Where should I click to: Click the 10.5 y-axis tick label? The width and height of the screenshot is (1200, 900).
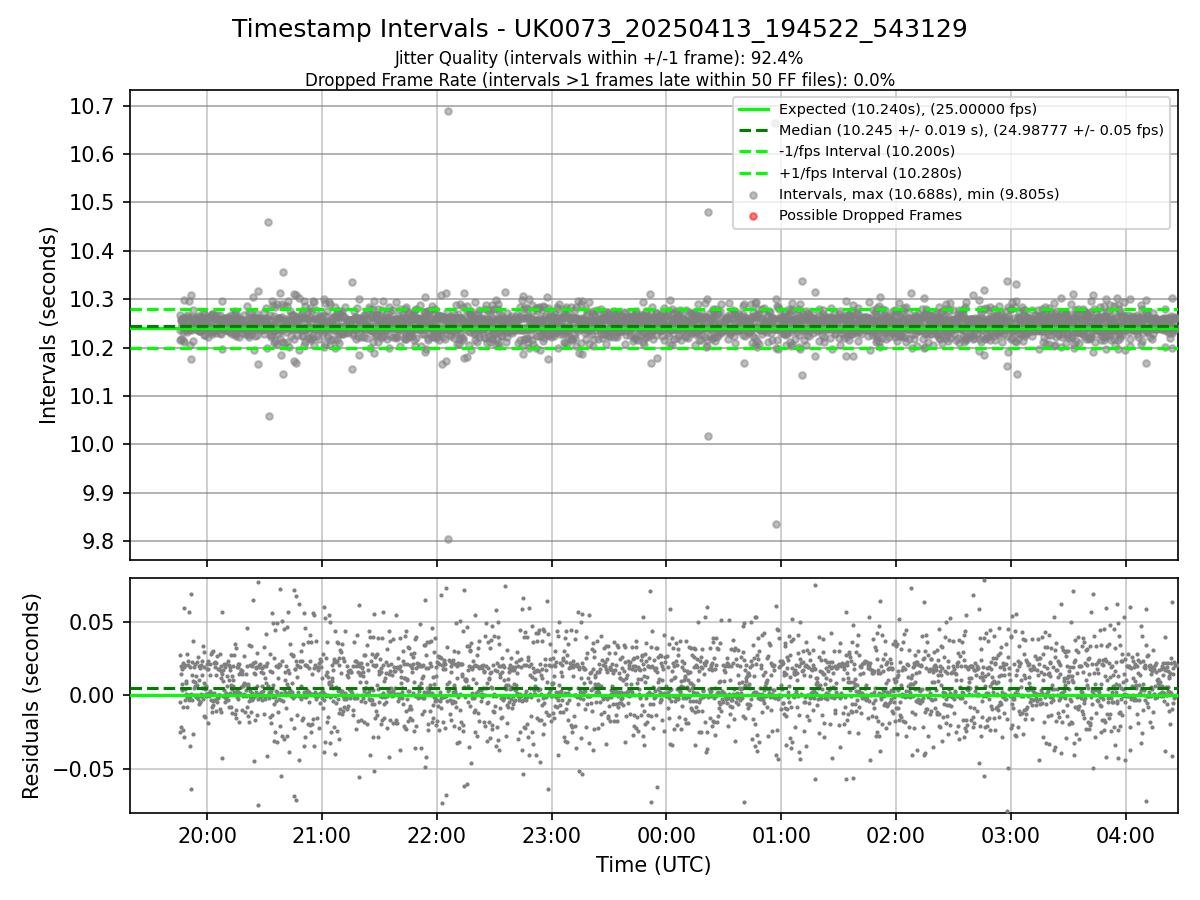point(92,203)
